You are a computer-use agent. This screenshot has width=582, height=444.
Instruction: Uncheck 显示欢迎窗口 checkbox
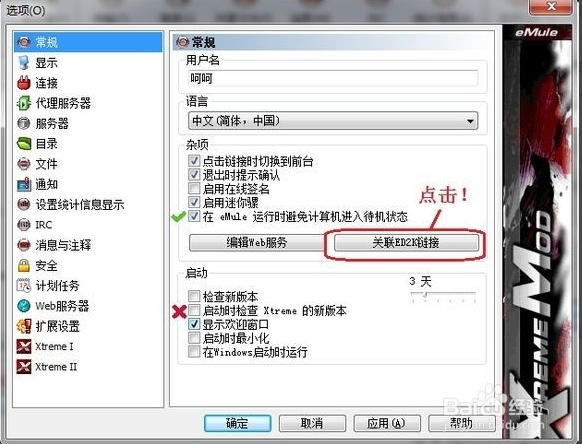click(x=194, y=324)
